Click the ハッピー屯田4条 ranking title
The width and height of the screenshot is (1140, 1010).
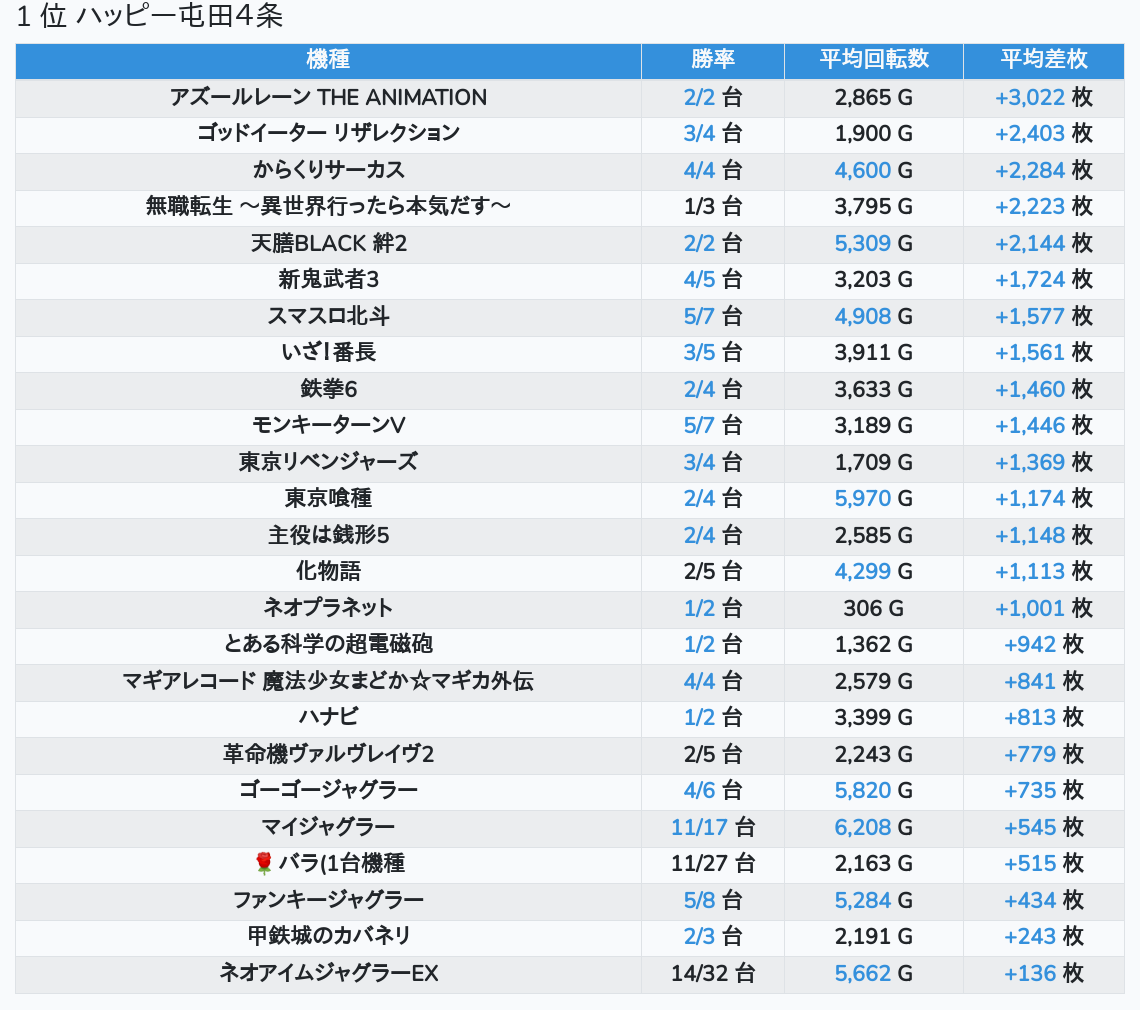point(150,17)
